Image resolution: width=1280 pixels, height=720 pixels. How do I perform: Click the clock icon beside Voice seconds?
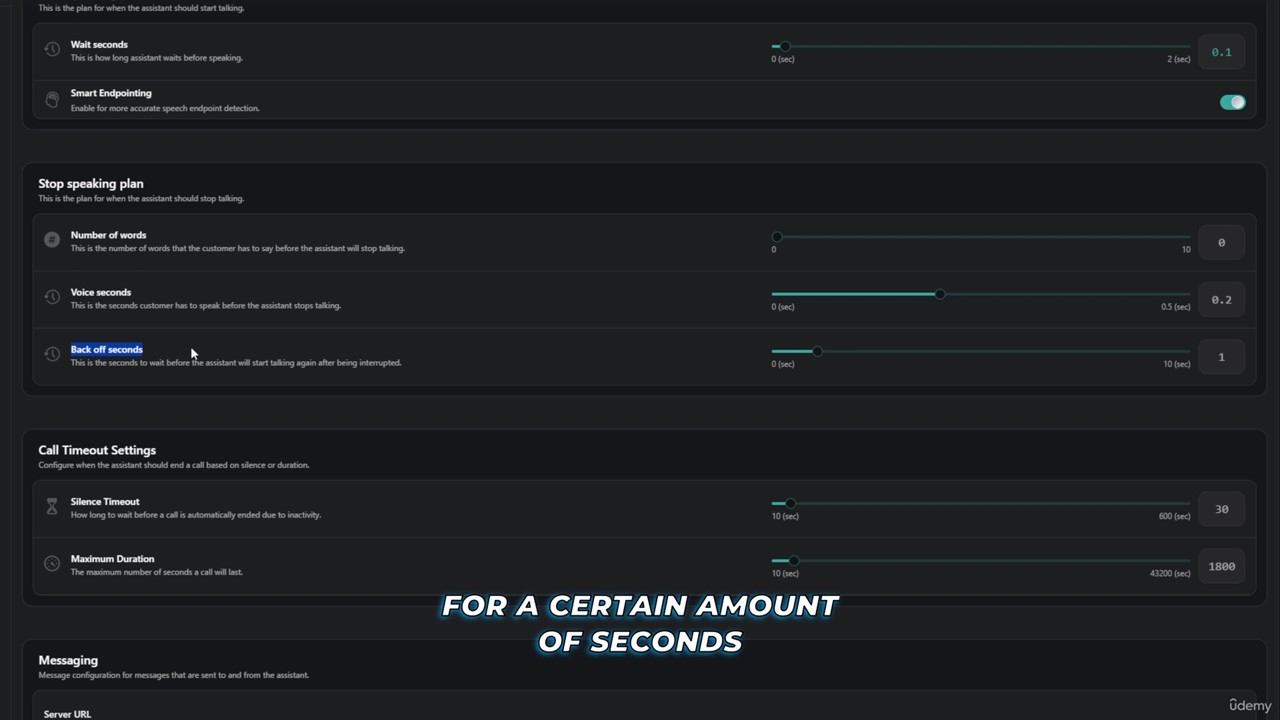tap(52, 297)
